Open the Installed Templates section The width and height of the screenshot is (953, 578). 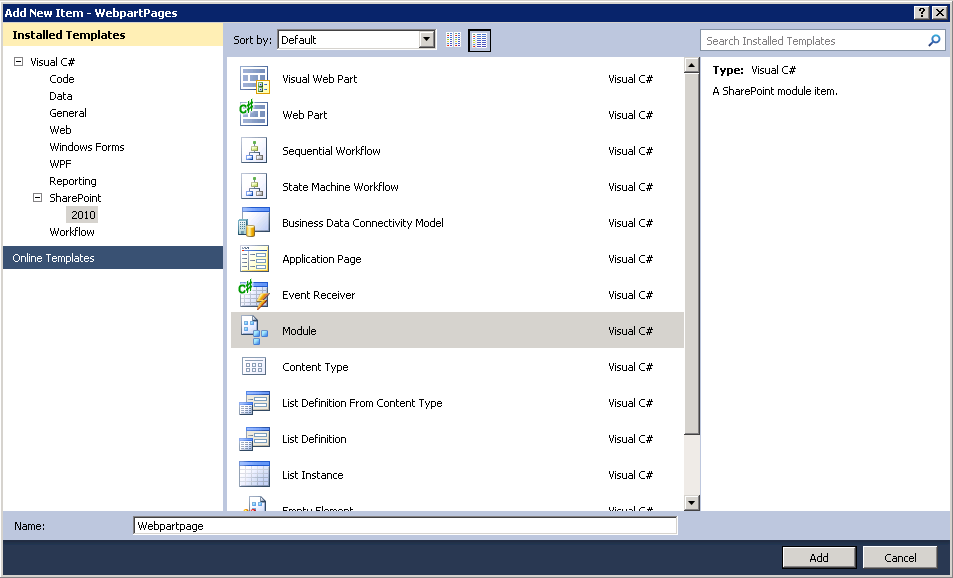[x=113, y=35]
